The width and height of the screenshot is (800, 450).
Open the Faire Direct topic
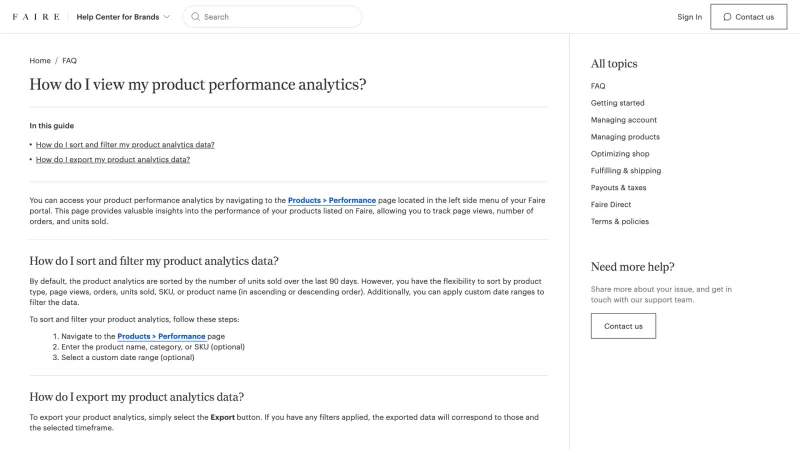[611, 205]
